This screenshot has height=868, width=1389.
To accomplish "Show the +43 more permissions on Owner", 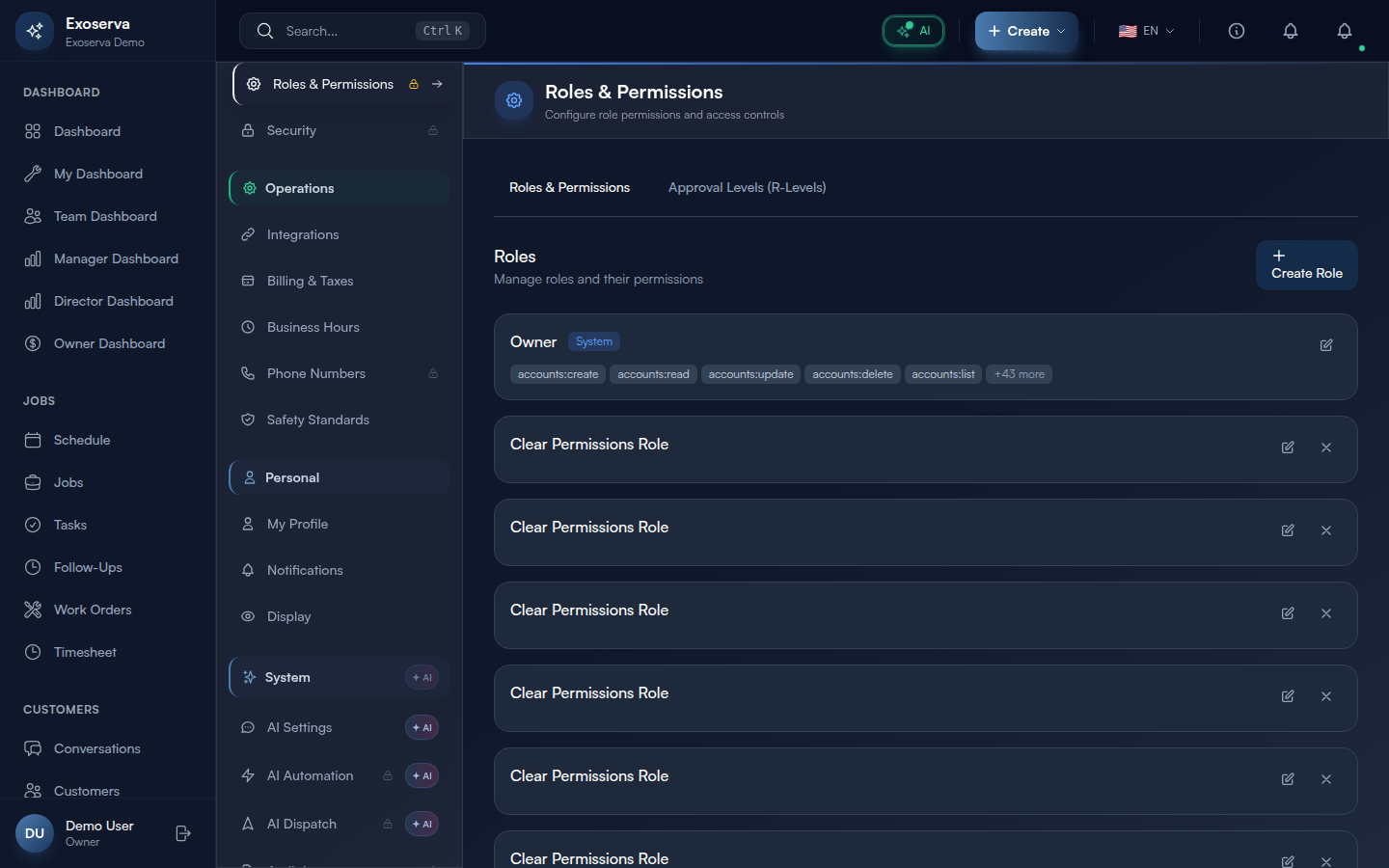I will click(1019, 374).
